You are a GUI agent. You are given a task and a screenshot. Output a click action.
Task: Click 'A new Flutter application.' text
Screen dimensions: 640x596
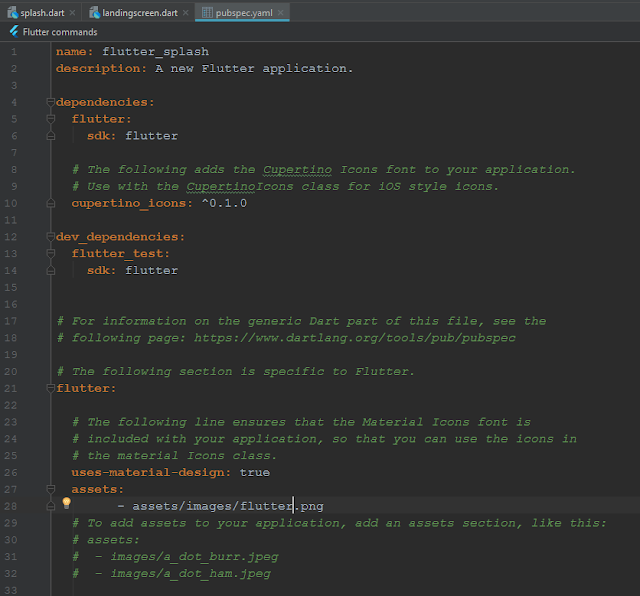point(254,69)
